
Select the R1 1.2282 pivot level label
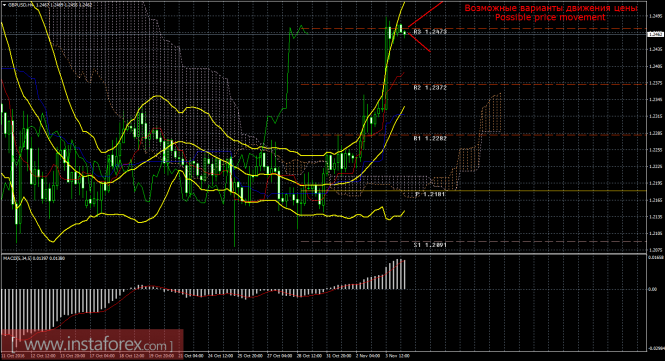pyautogui.click(x=430, y=138)
